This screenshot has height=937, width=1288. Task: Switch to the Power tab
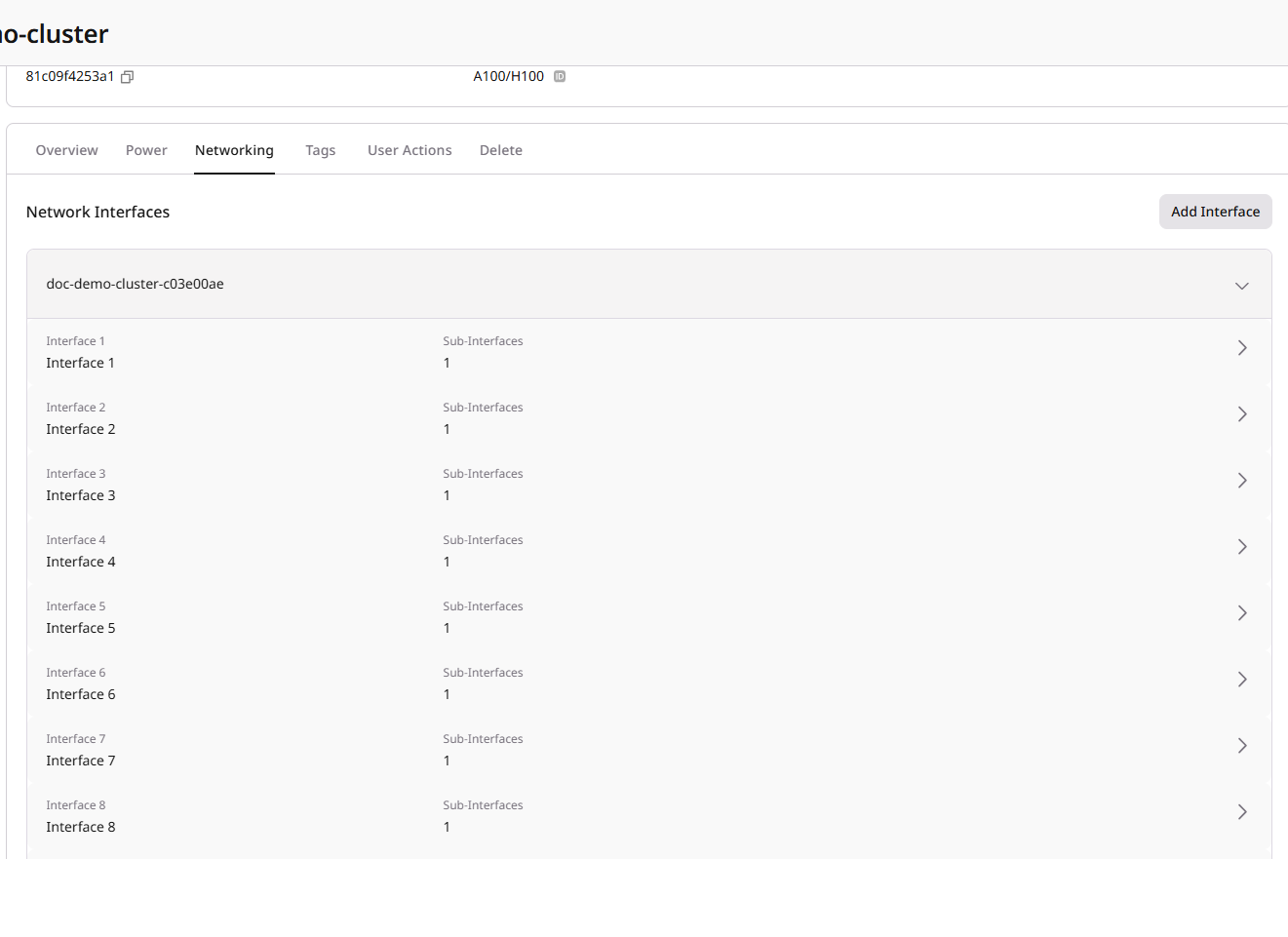point(146,150)
